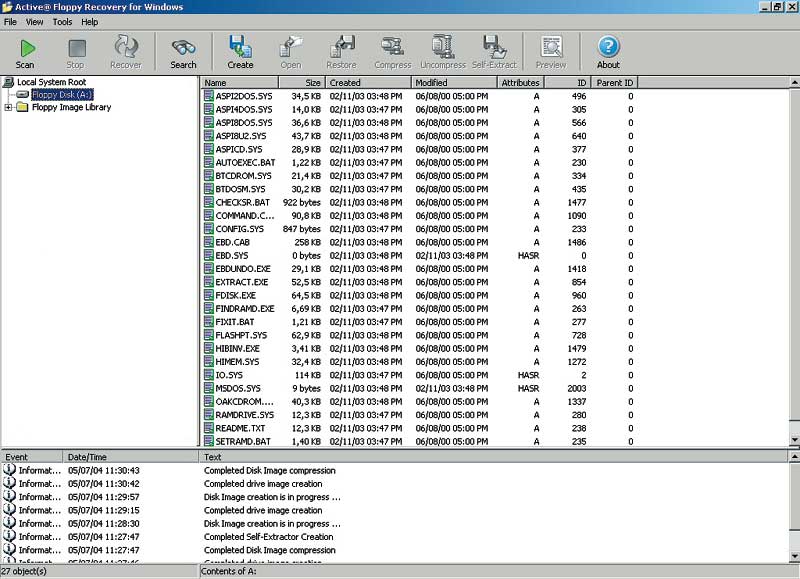Click the Self-Extract toolbar icon
This screenshot has height=579, width=800.
point(494,46)
